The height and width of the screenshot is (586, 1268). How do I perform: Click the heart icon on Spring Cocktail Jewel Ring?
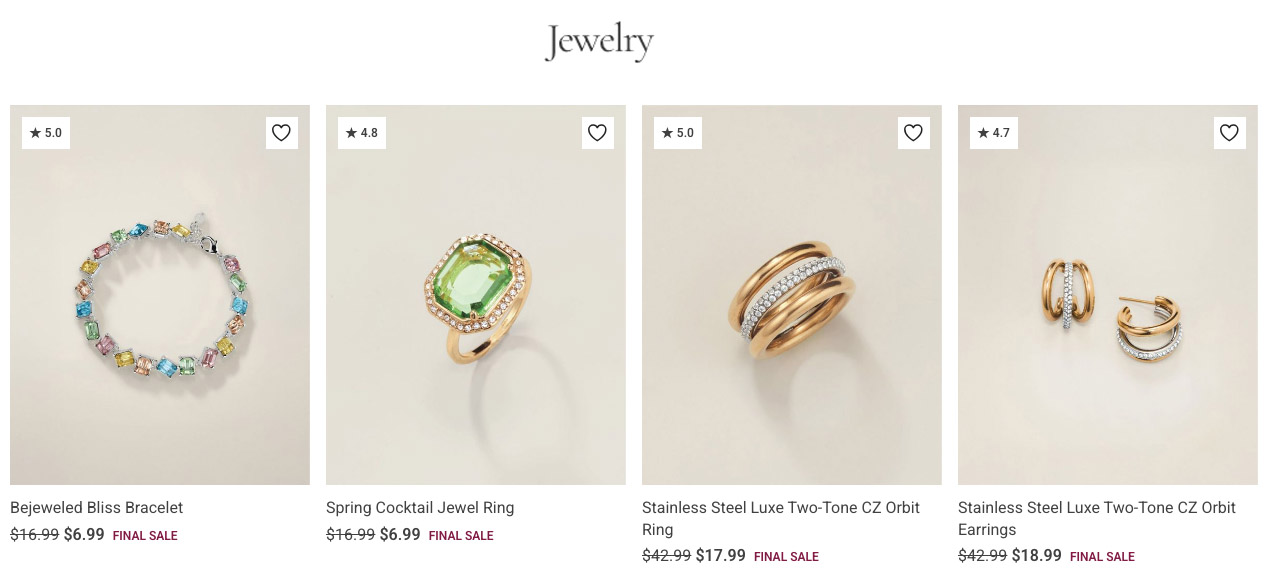[597, 132]
